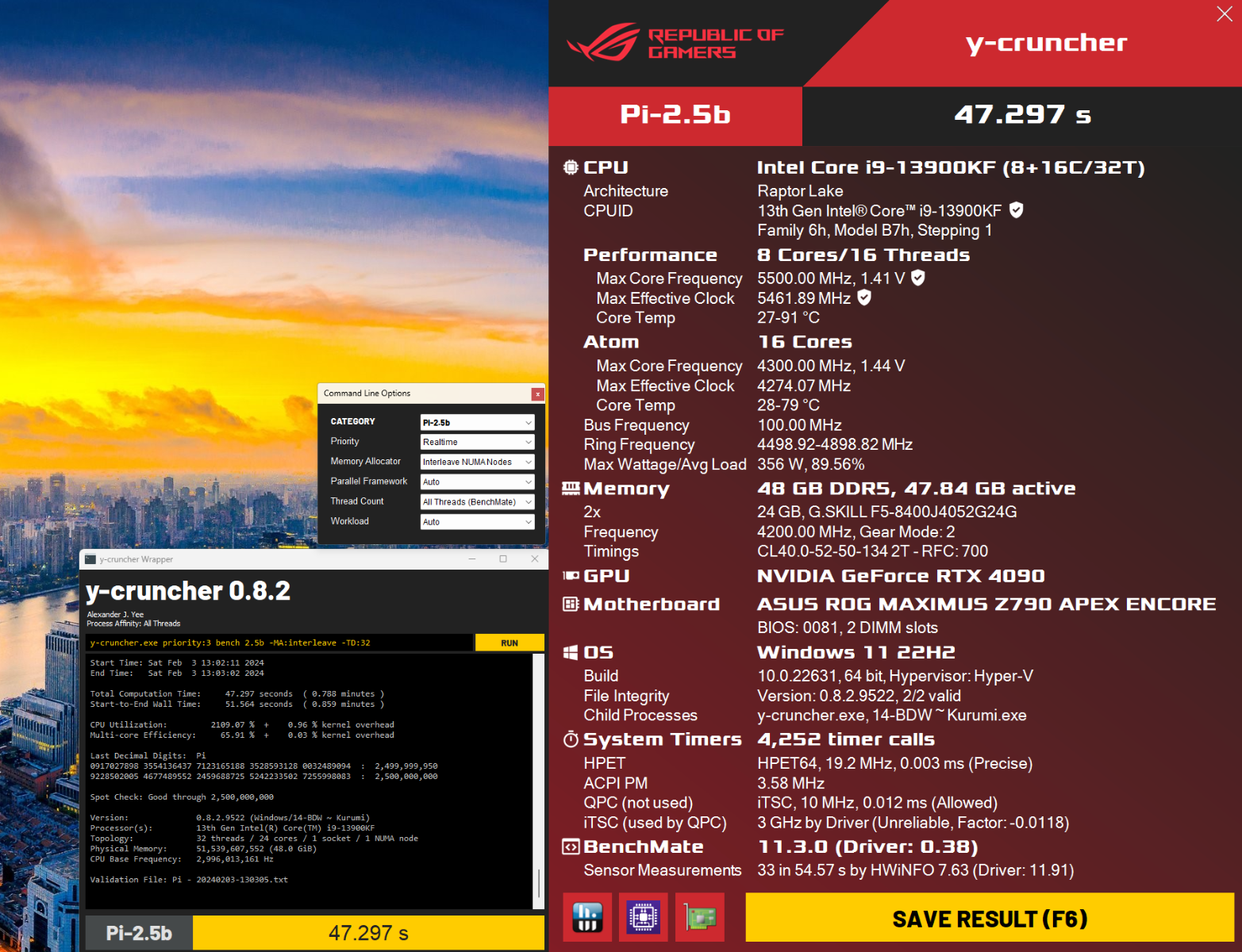Click Max Wattage value 356 W, 89.56%
The image size is (1242, 952).
(810, 464)
